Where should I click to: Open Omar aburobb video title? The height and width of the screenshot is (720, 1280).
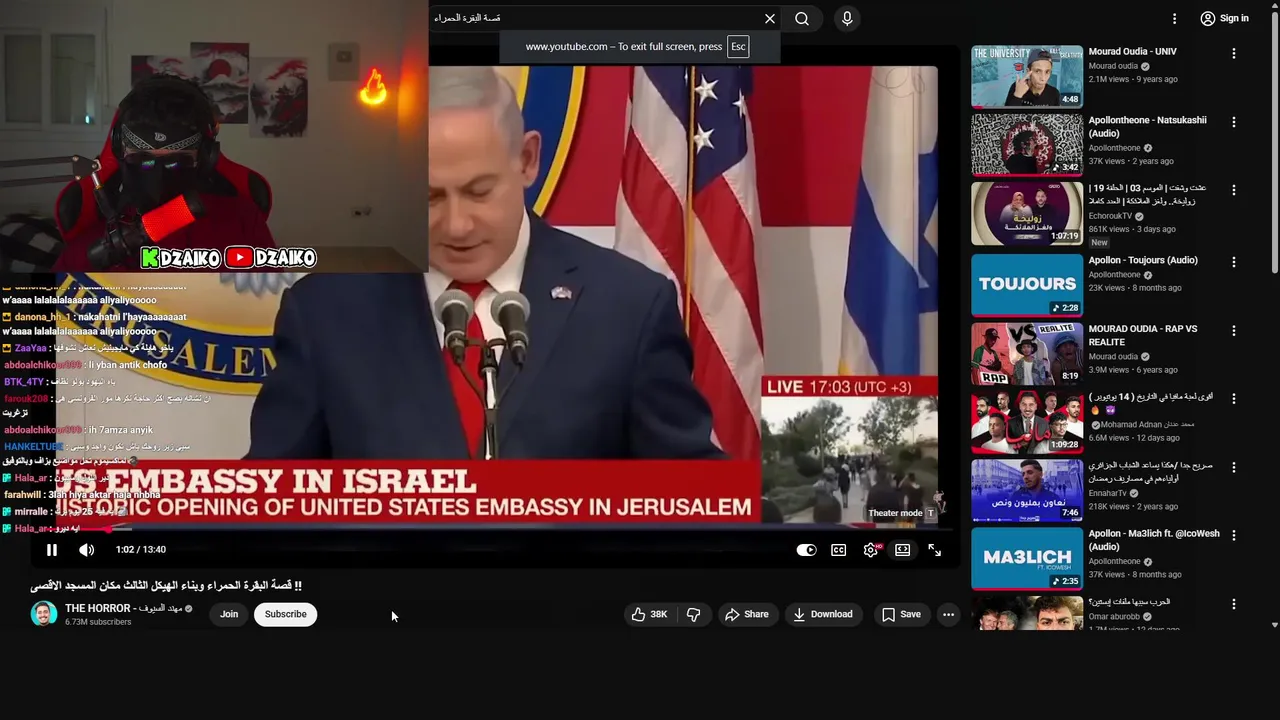tap(1129, 602)
